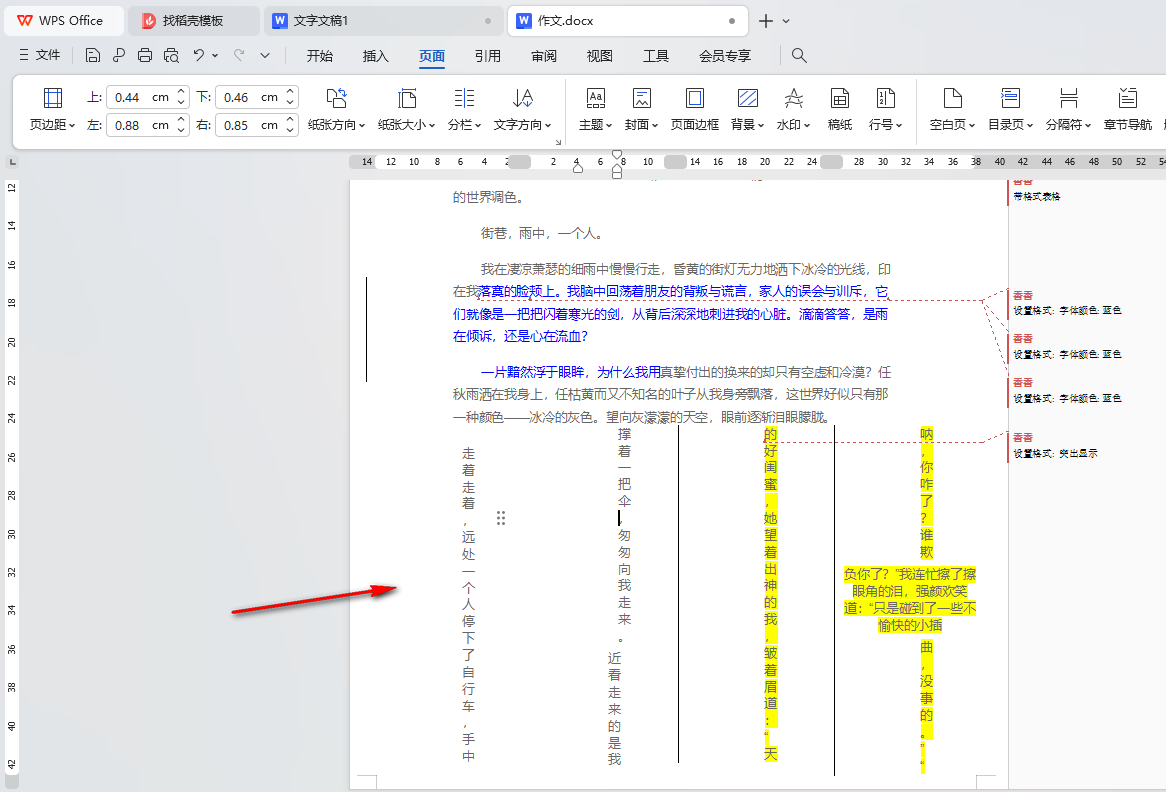Click the print icon in the quick toolbar
Screen dimensions: 1166x792
coord(145,55)
